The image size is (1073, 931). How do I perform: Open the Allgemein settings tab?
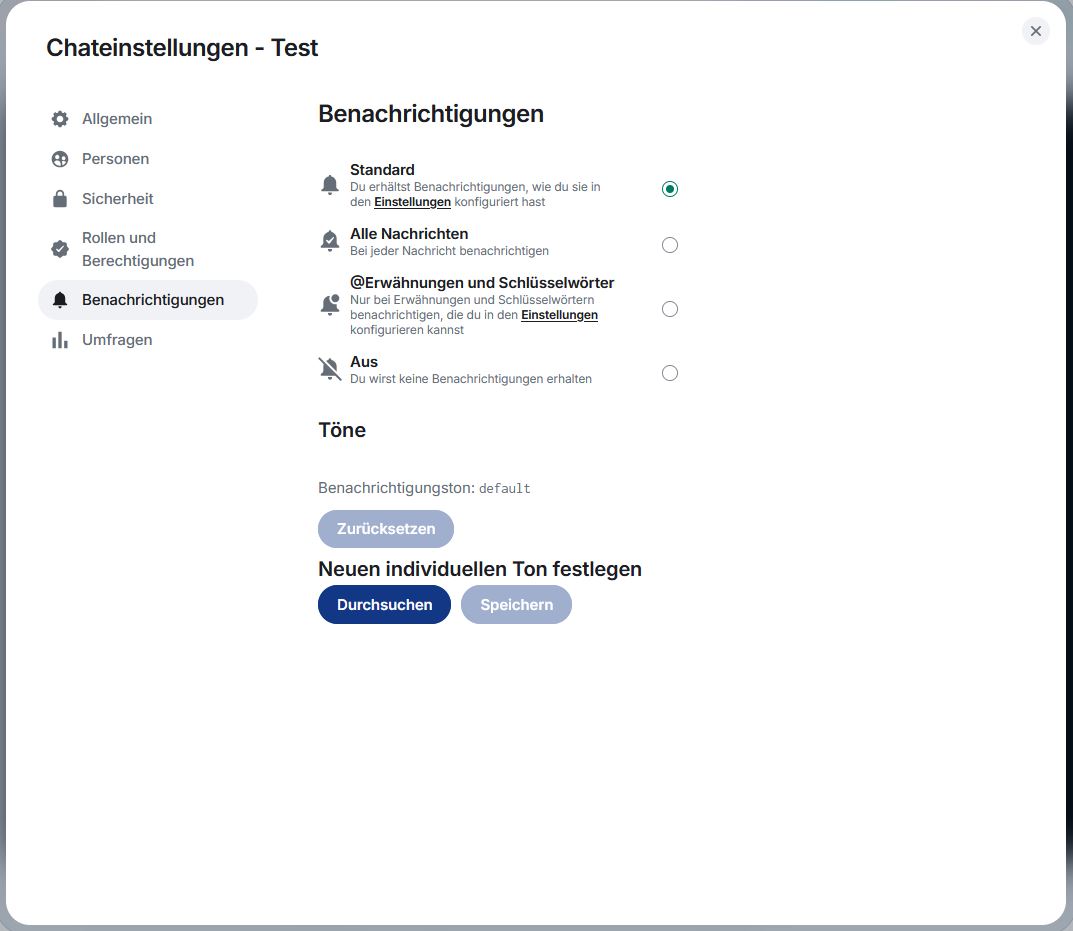117,119
